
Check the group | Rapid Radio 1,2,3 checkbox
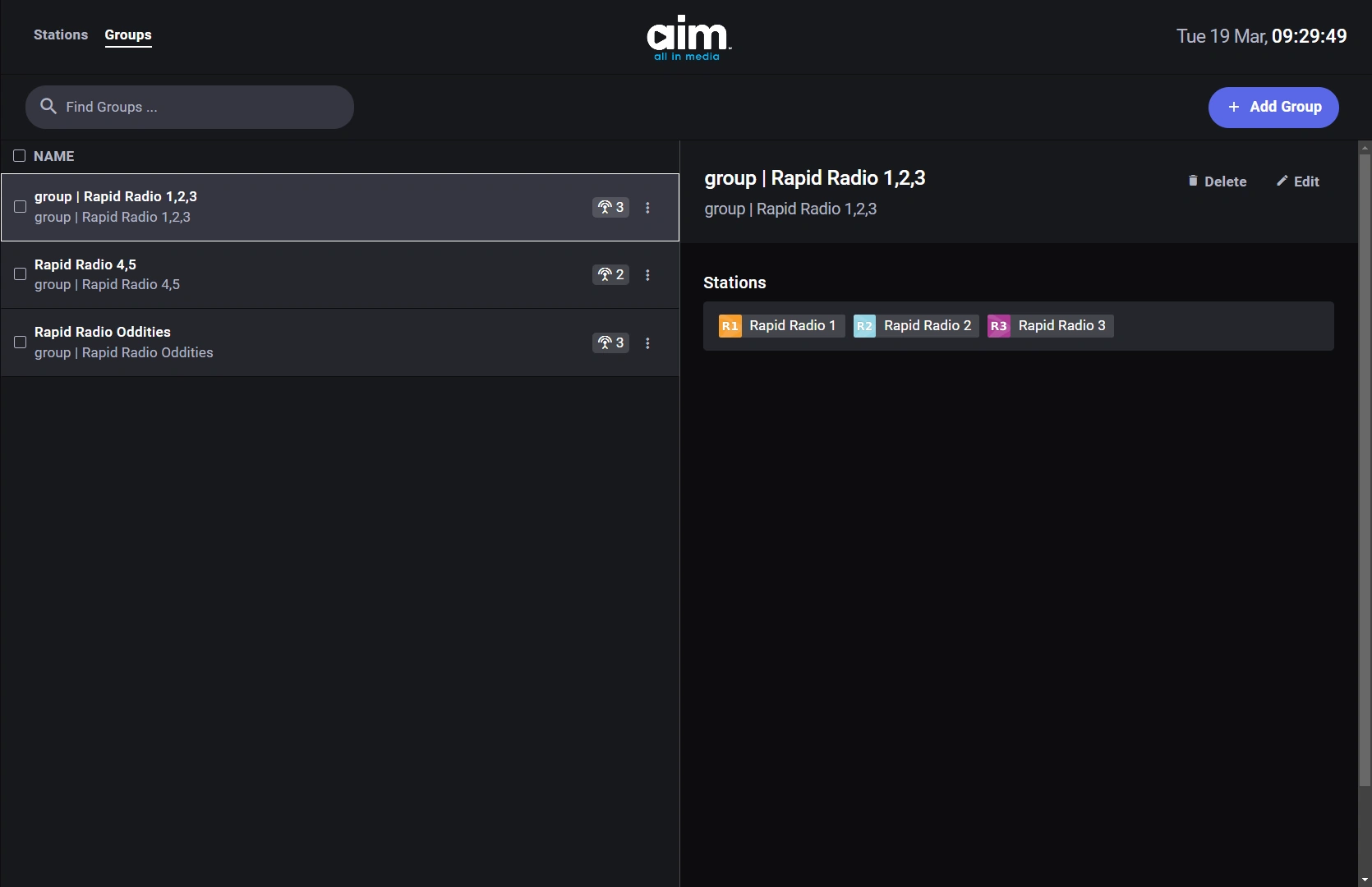pos(21,207)
